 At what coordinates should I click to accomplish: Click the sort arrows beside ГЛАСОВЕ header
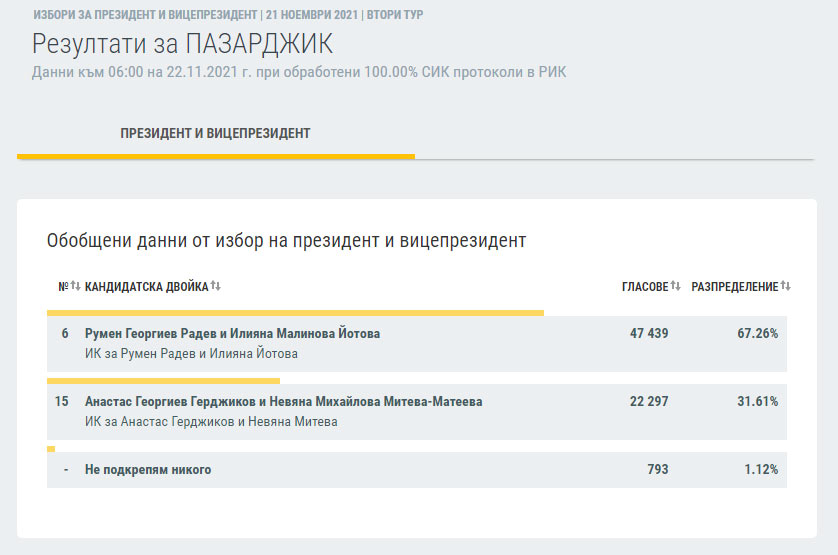[676, 287]
